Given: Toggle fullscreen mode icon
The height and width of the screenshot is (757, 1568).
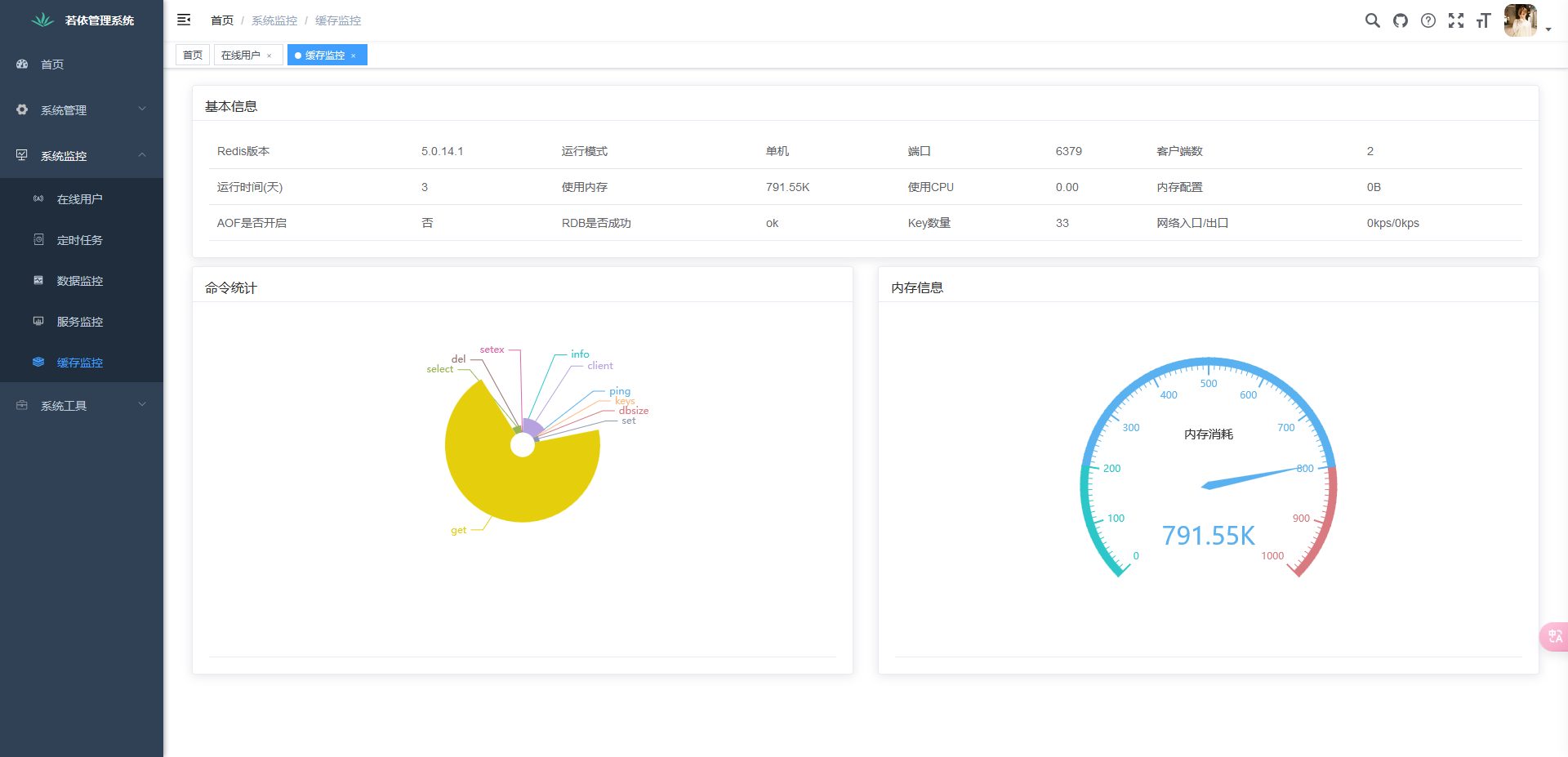Looking at the screenshot, I should pos(1456,20).
